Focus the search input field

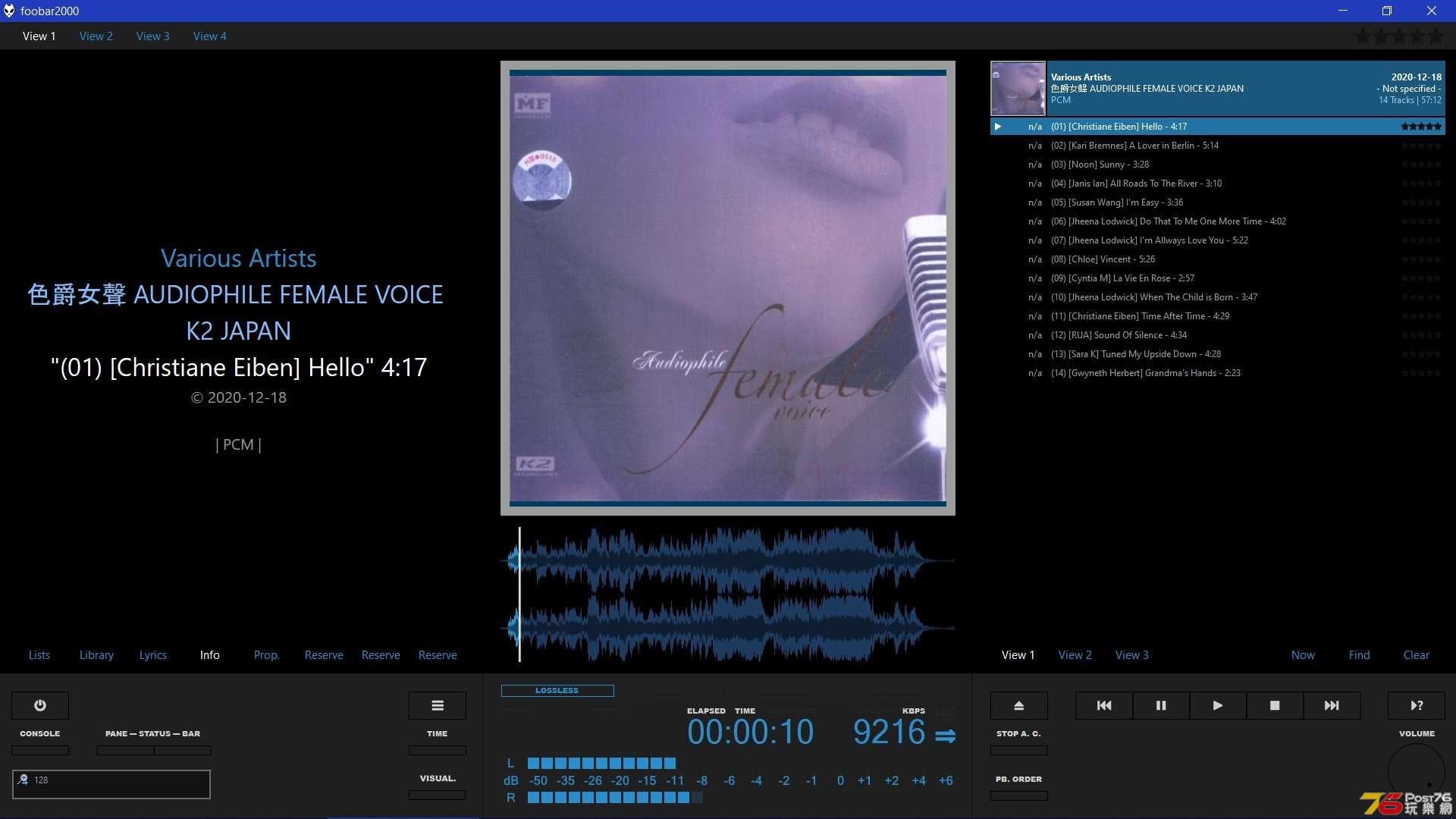click(111, 784)
